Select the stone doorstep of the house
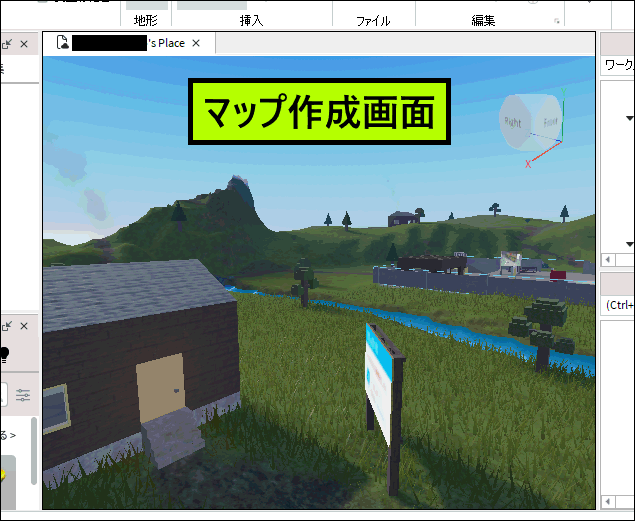 pyautogui.click(x=174, y=437)
